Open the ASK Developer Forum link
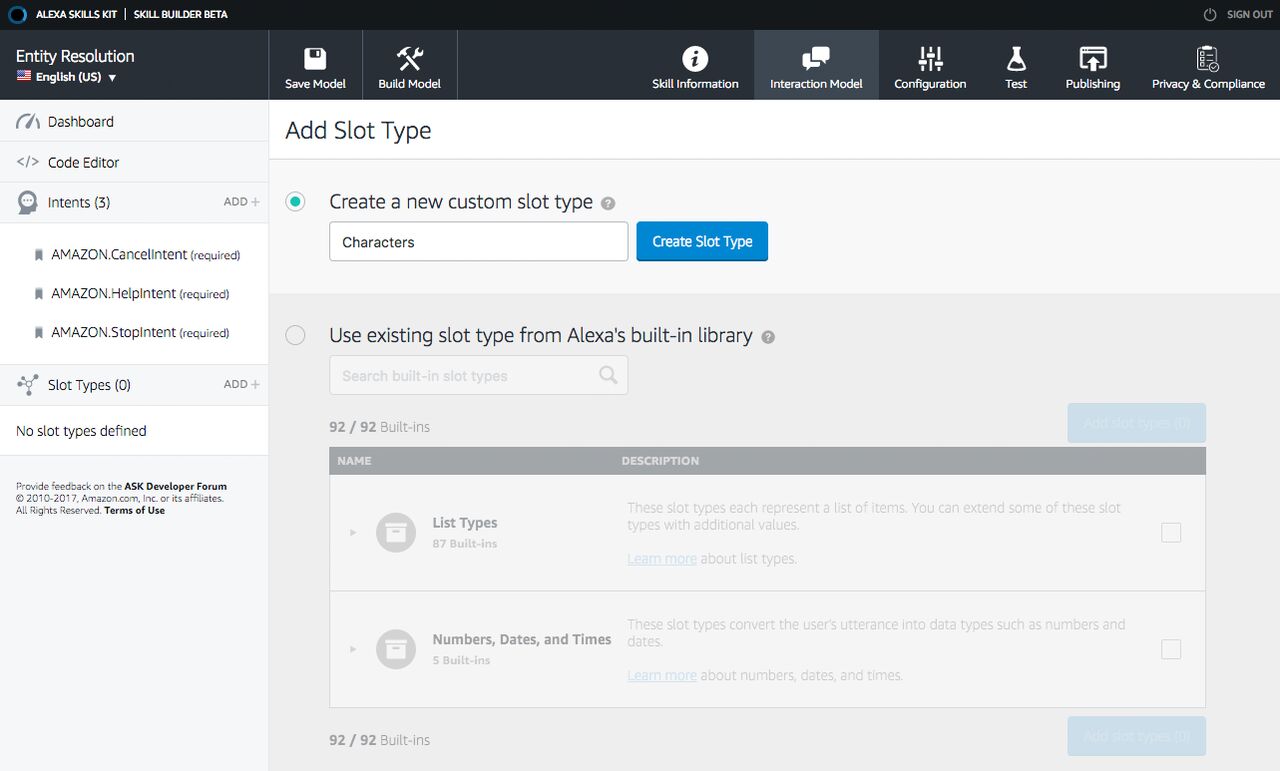 click(175, 487)
